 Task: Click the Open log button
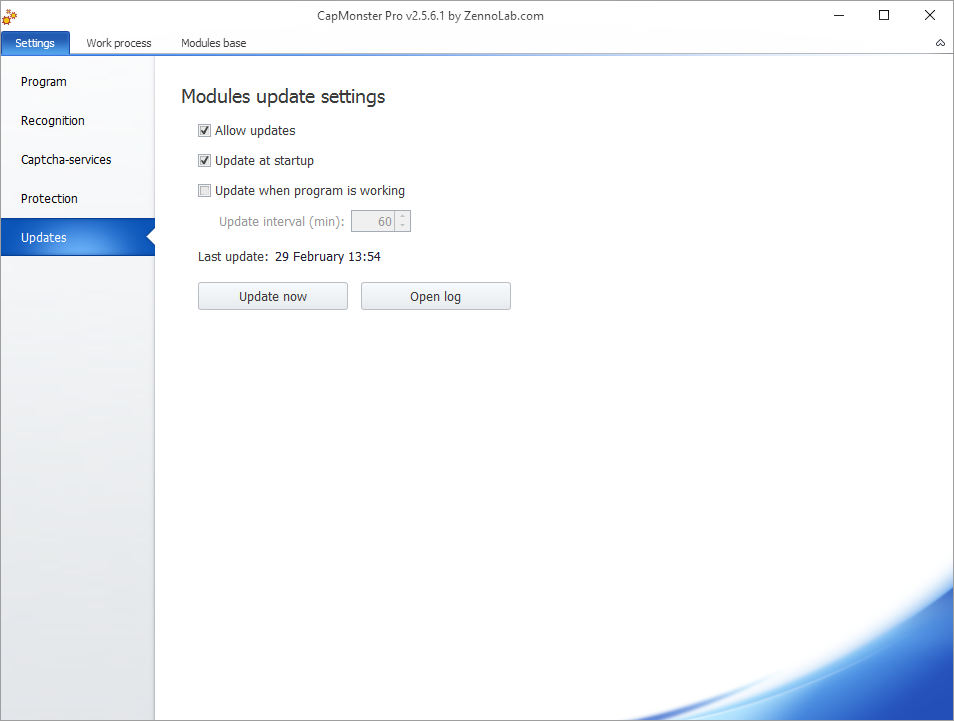coord(436,296)
